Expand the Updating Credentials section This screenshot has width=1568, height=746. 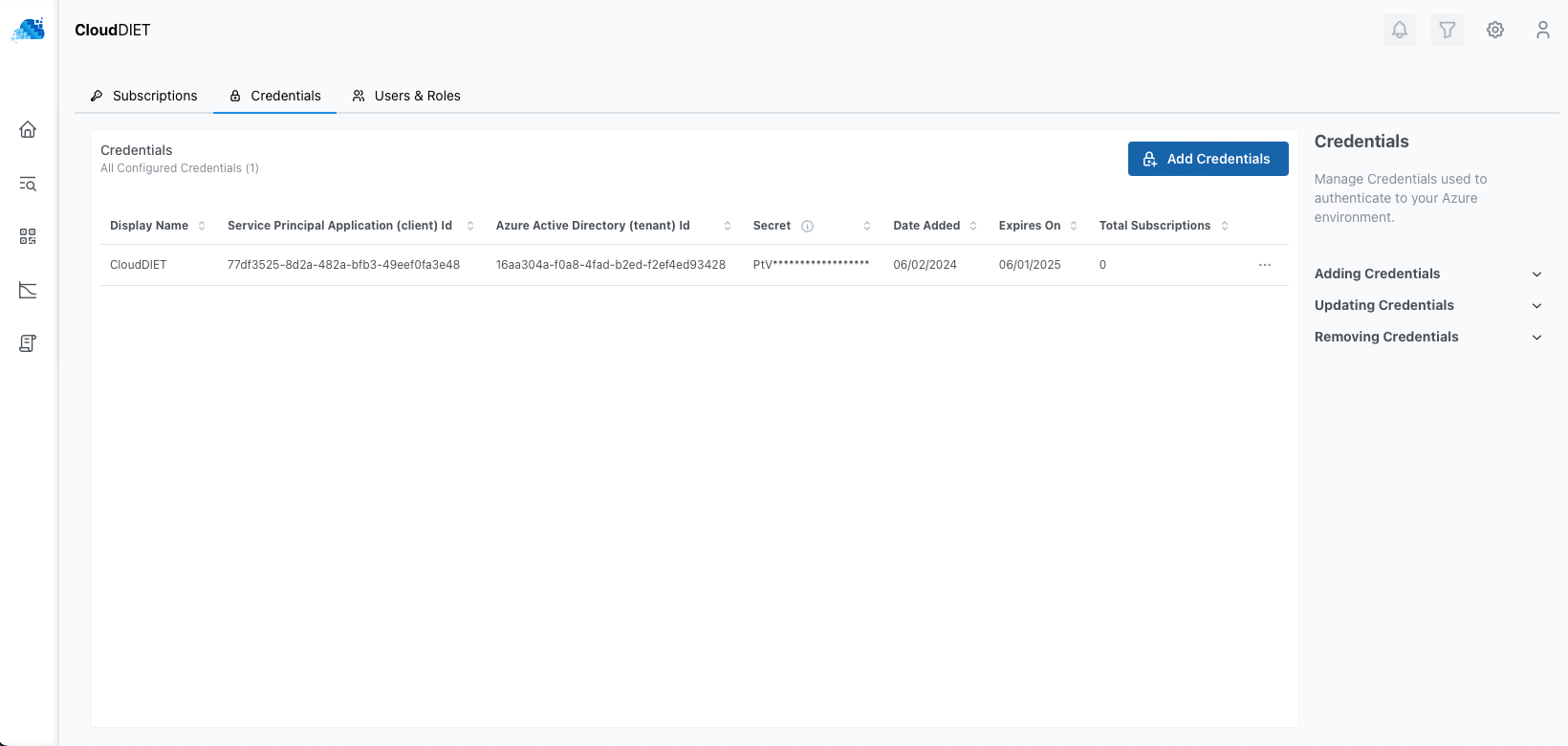(1428, 305)
